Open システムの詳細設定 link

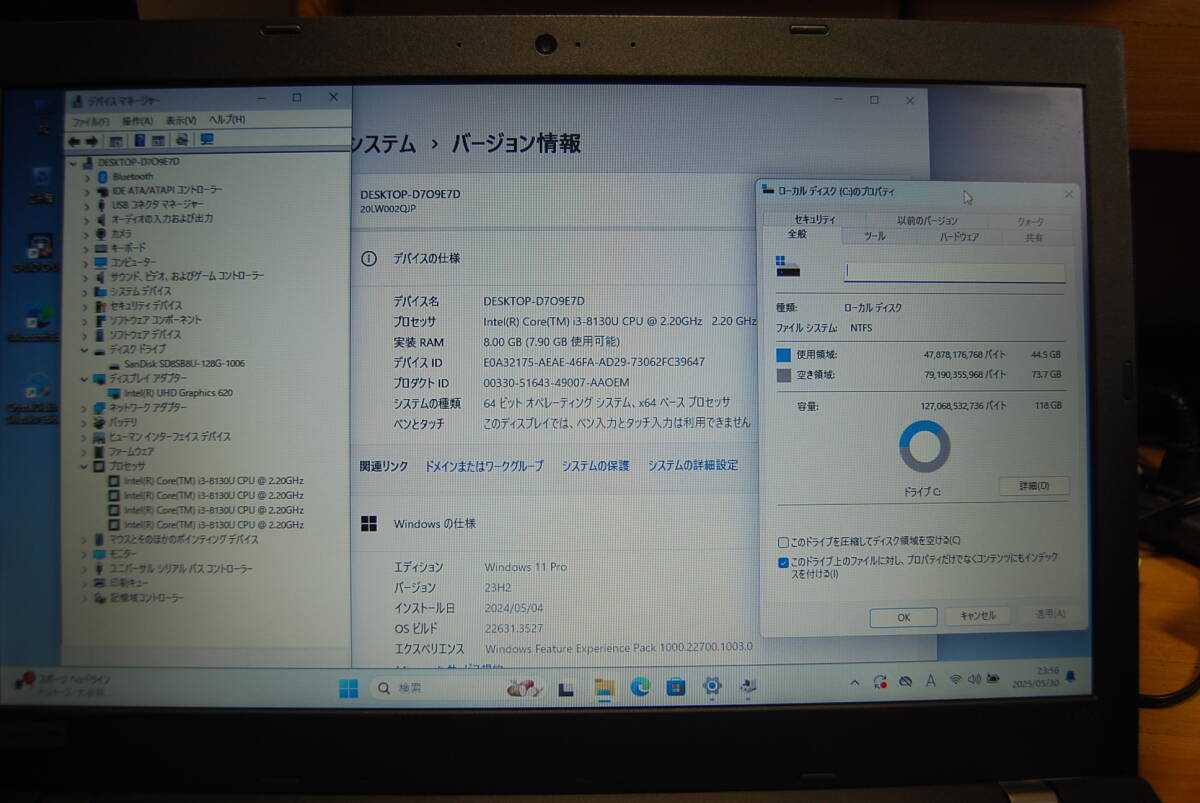pos(693,465)
